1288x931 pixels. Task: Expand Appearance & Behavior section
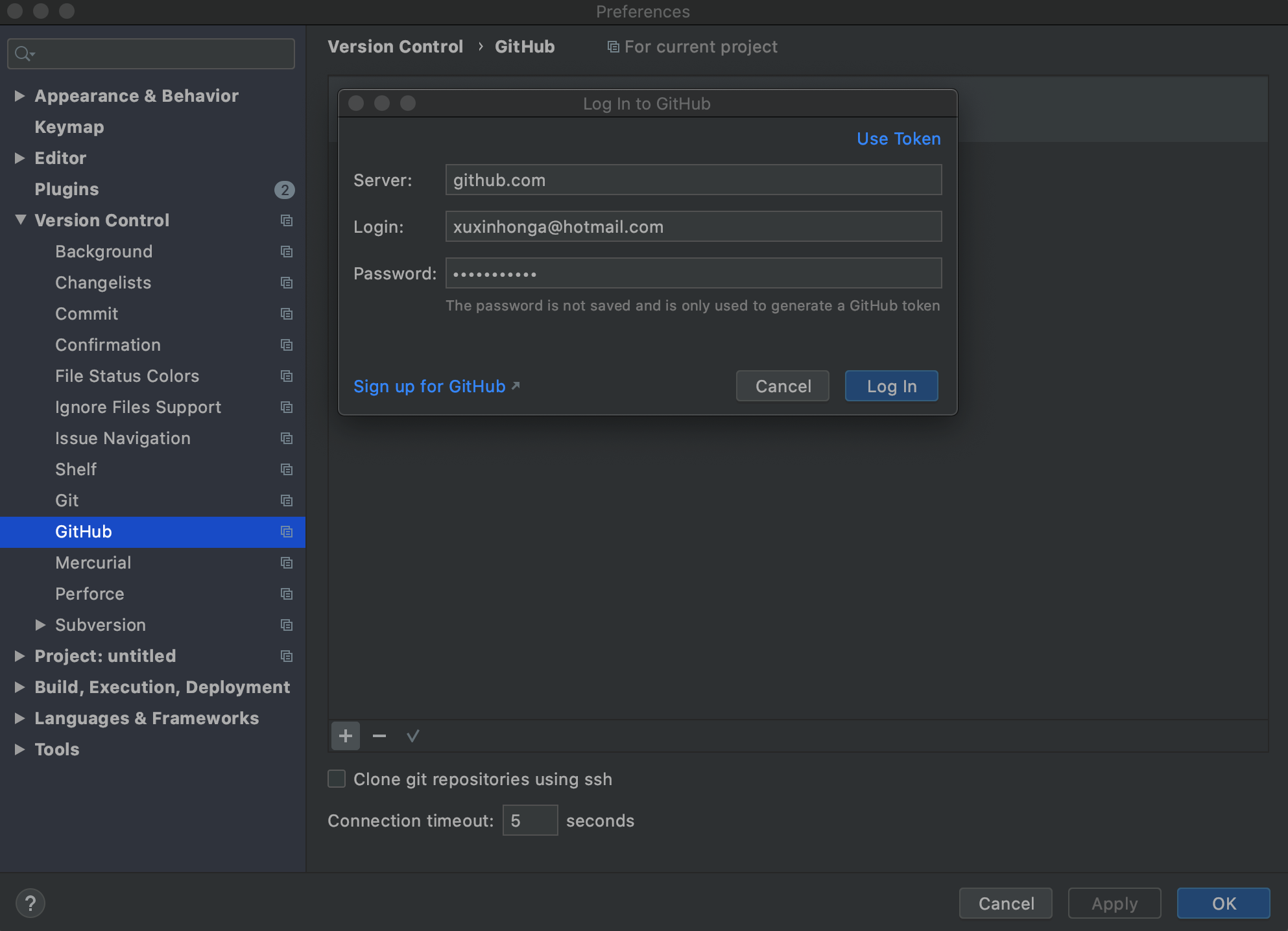[19, 96]
